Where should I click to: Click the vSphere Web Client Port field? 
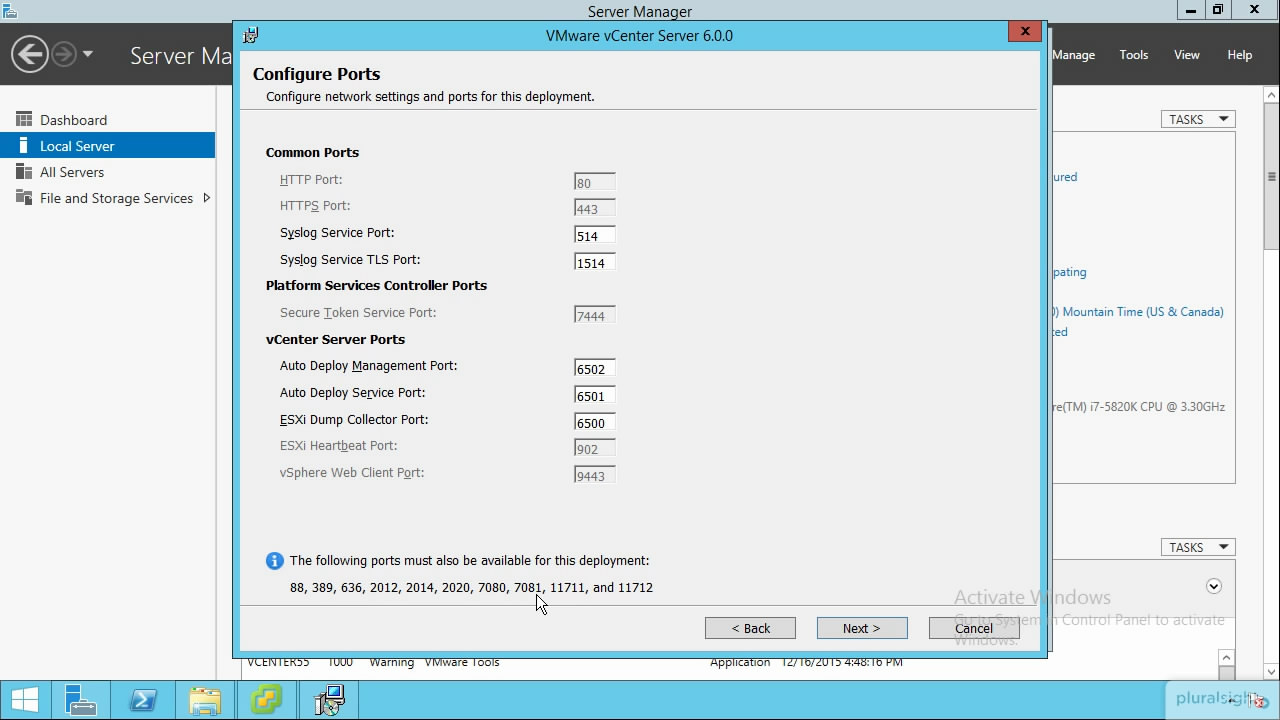(594, 475)
